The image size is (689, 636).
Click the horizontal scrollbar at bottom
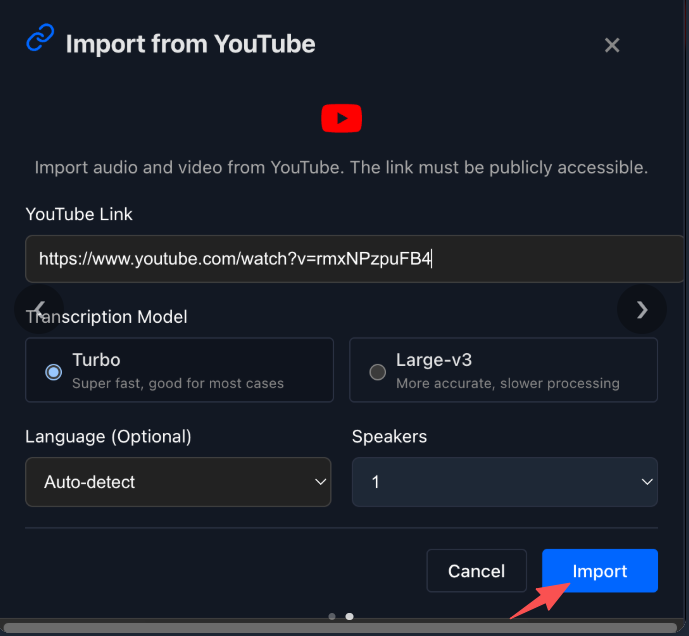tap(340, 628)
